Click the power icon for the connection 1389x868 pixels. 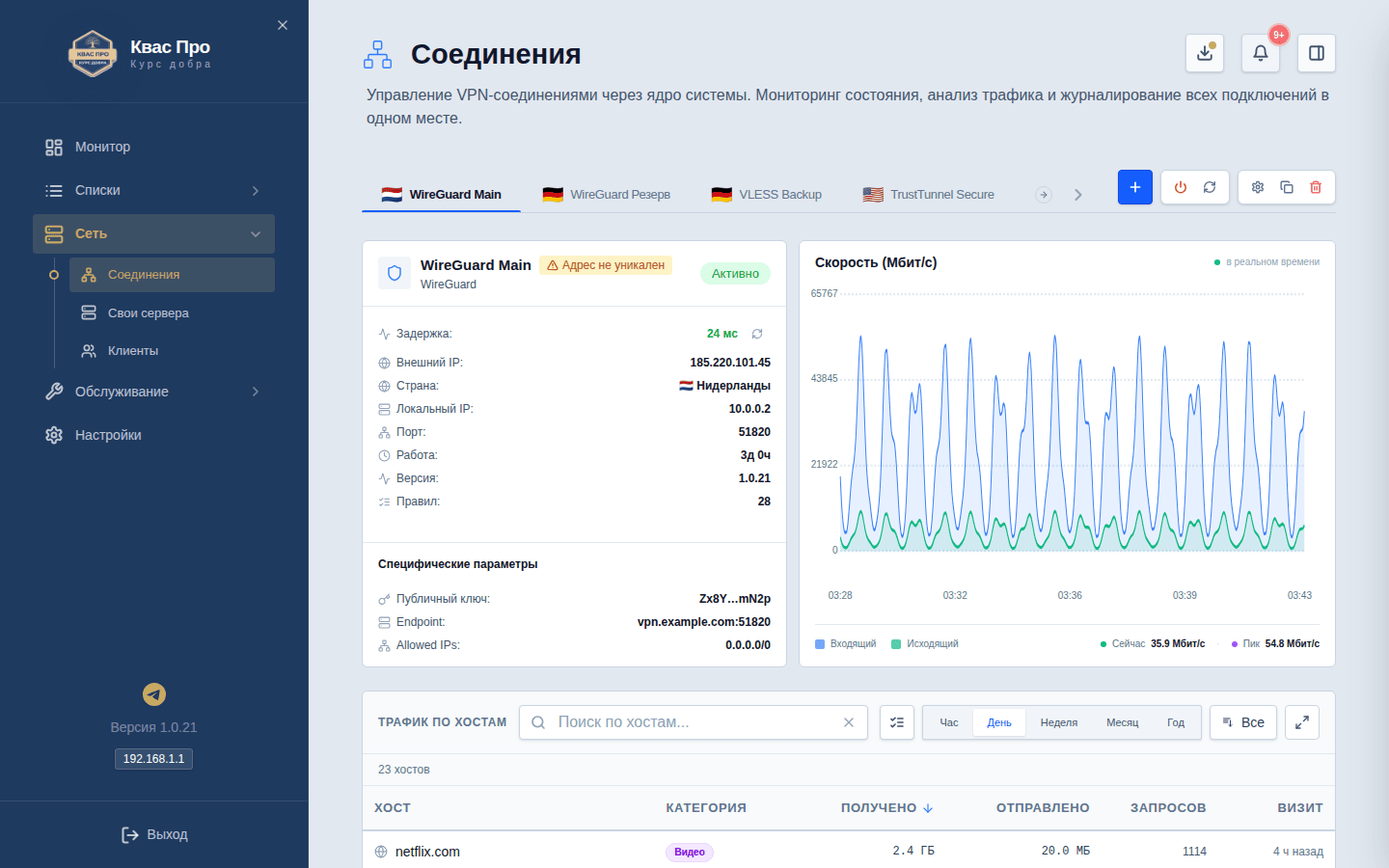(x=1181, y=187)
